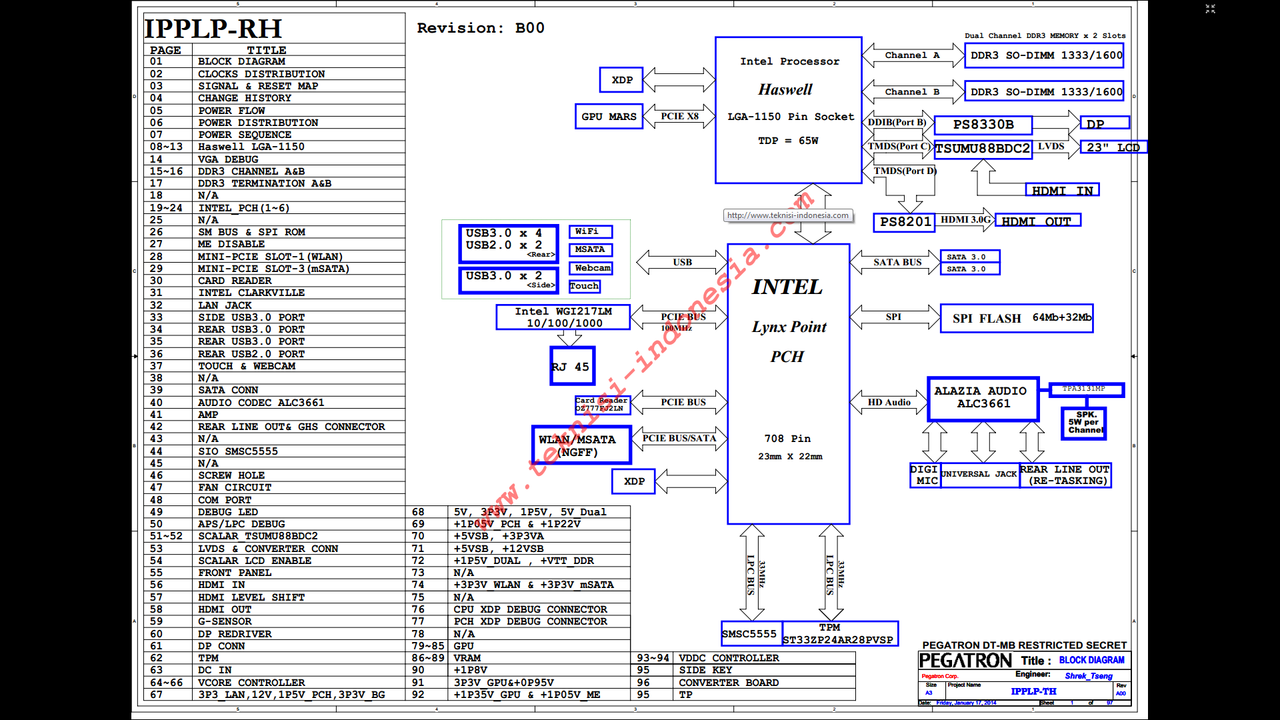Click the SM BUS & SPI ROM index row
The width and height of the screenshot is (1280, 720).
(275, 232)
